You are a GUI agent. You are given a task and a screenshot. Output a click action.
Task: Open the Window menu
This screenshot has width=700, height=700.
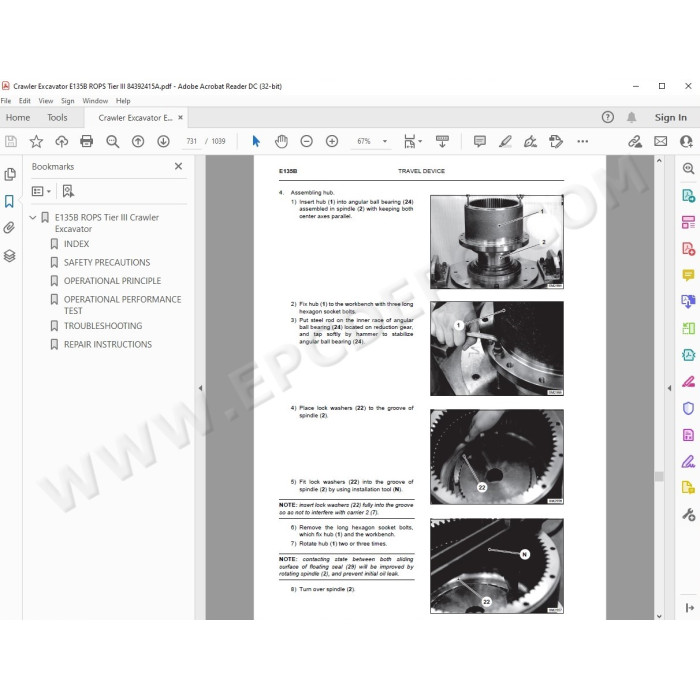(x=95, y=101)
